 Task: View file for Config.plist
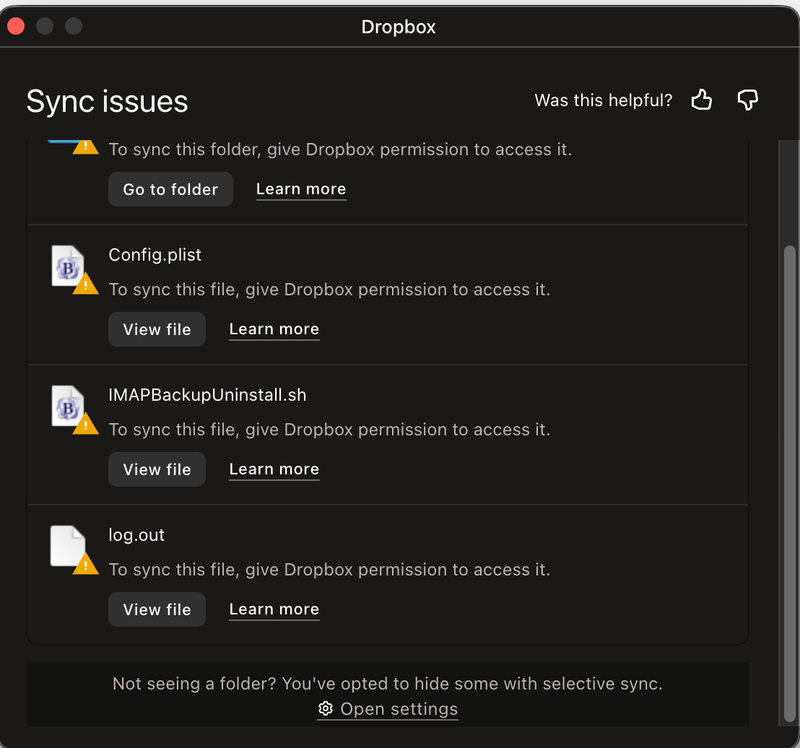point(157,329)
